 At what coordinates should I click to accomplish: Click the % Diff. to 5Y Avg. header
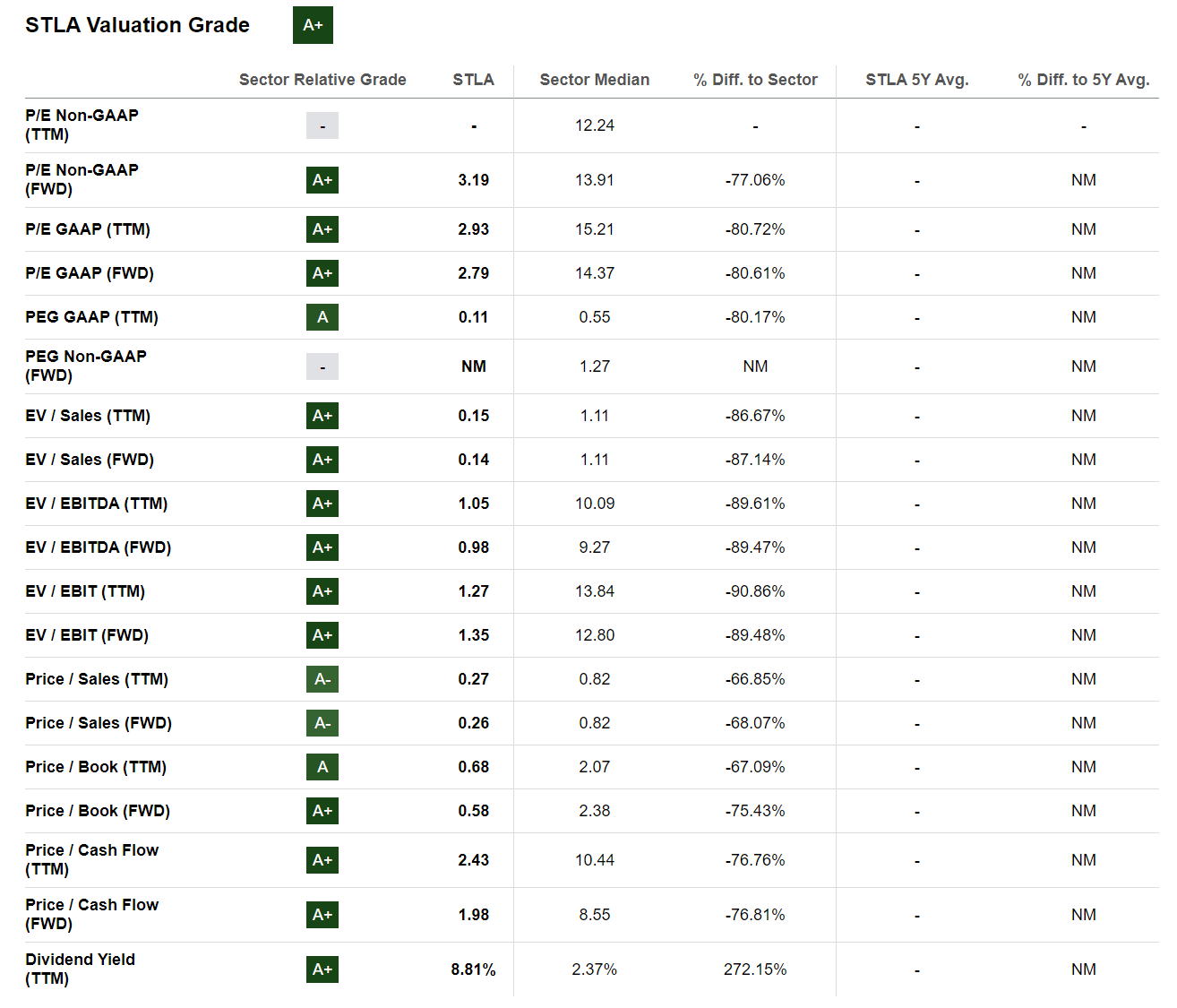point(1083,80)
